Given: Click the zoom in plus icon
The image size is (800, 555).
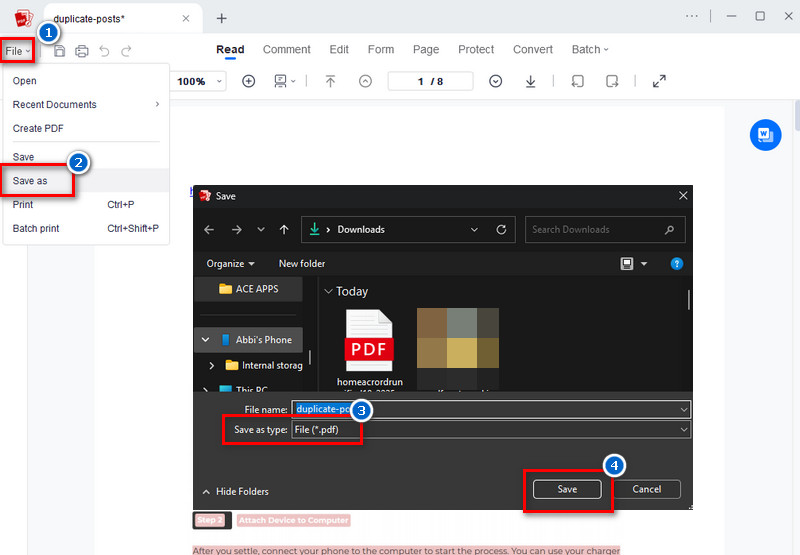Looking at the screenshot, I should coord(249,81).
